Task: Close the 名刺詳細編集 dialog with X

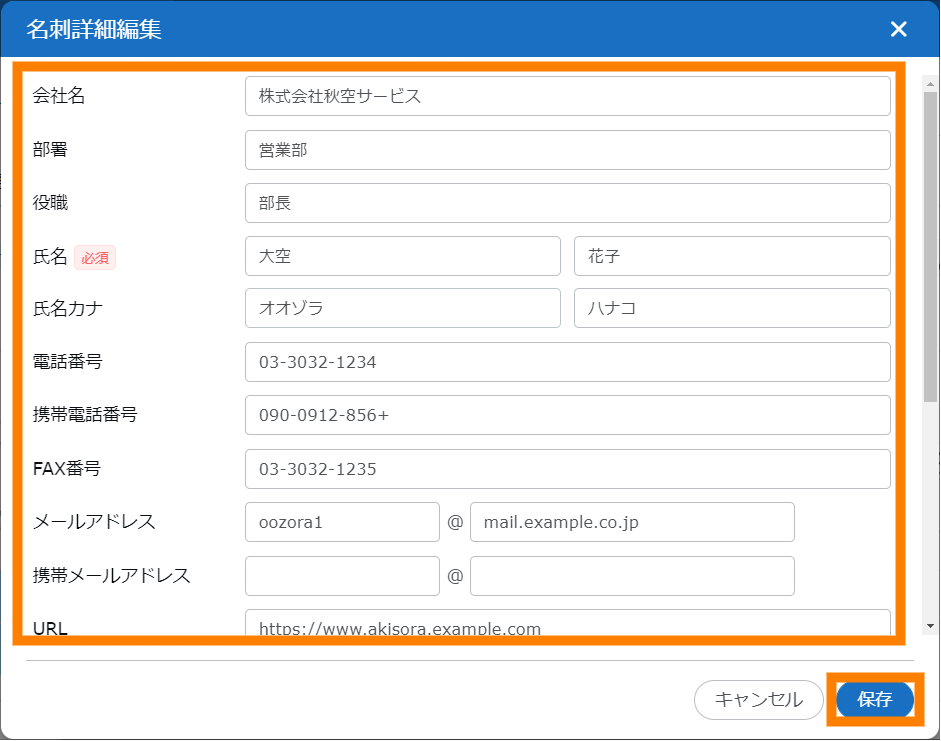Action: point(898,29)
